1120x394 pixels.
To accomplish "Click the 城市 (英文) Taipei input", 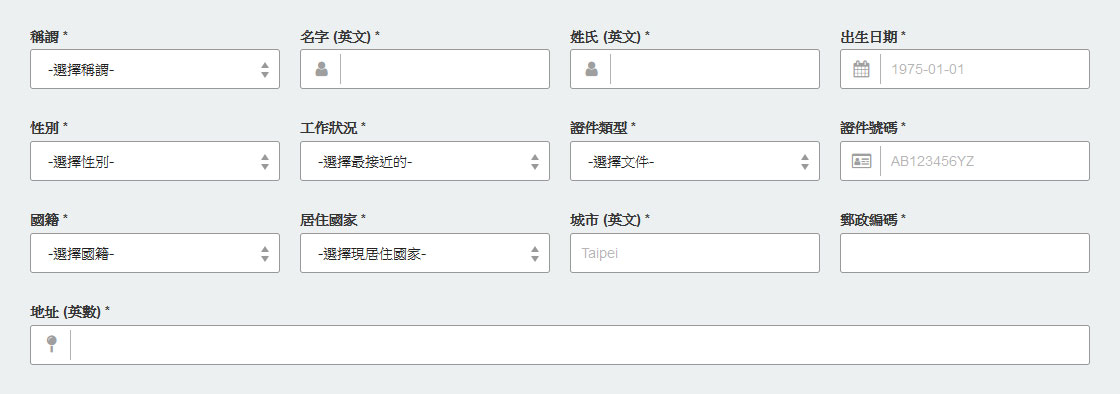I will [x=695, y=253].
